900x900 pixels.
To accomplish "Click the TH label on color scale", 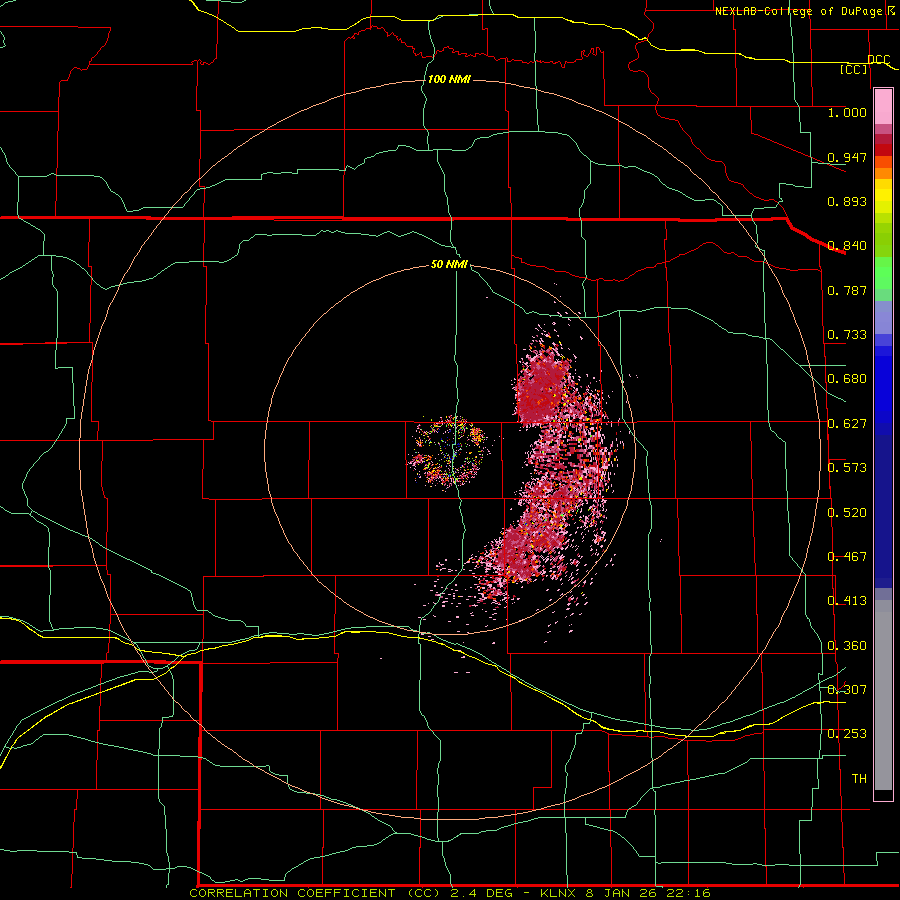I will [x=859, y=779].
